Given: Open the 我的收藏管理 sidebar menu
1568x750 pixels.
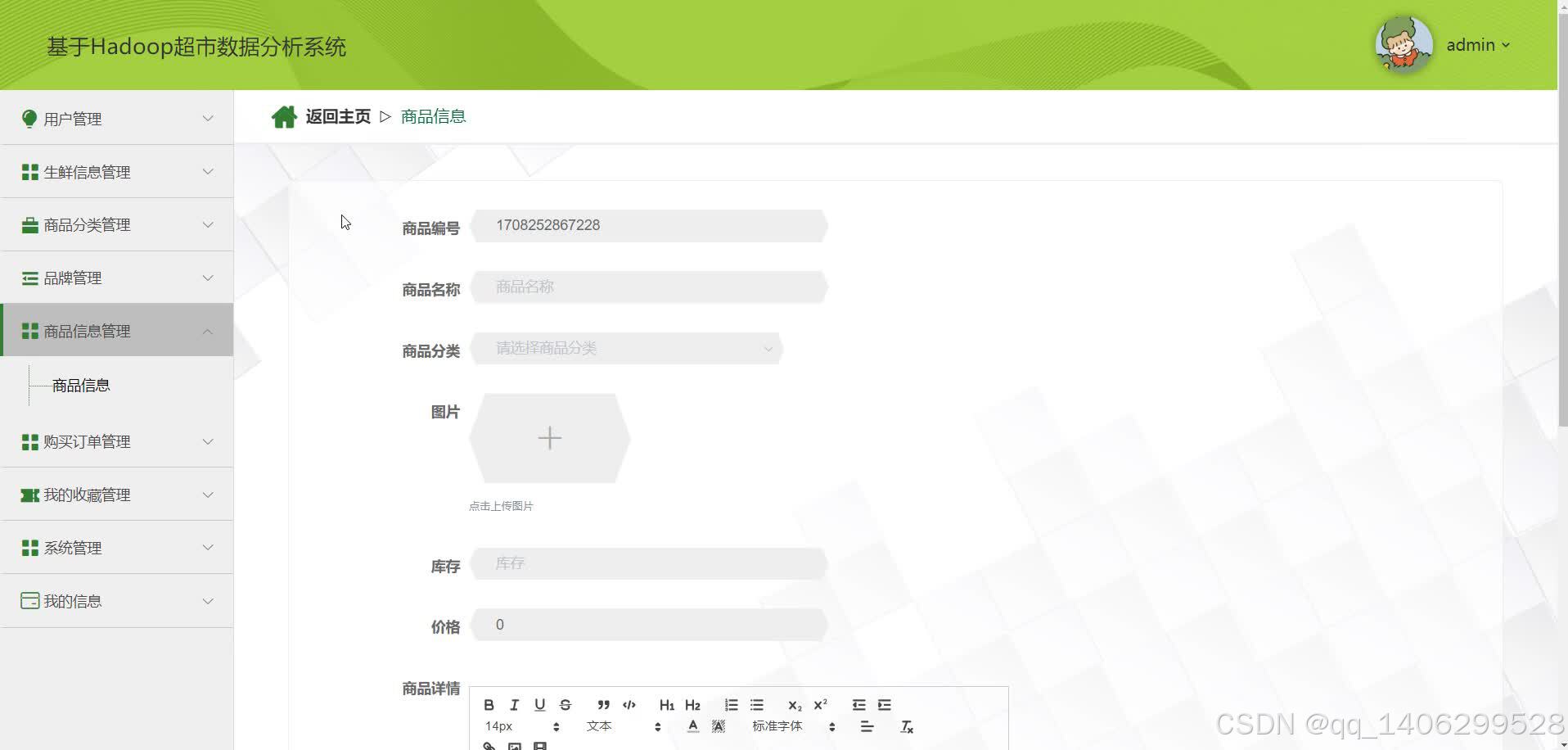Looking at the screenshot, I should coord(117,495).
